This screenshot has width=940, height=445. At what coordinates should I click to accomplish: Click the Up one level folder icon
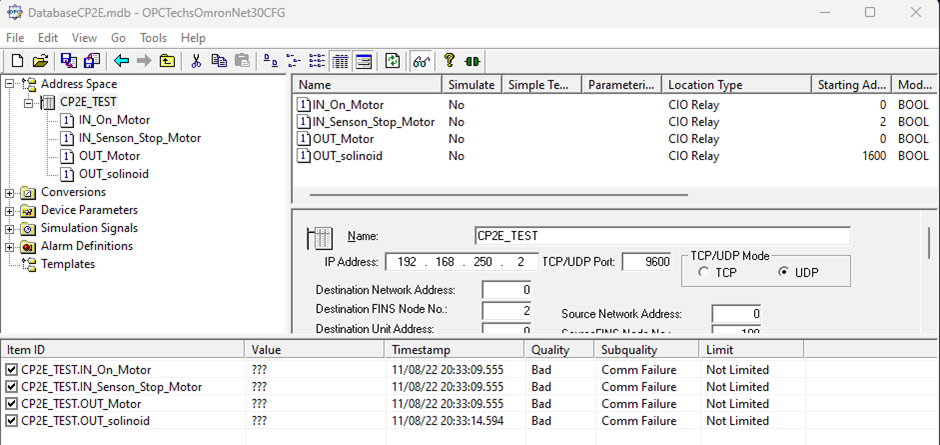(x=167, y=61)
